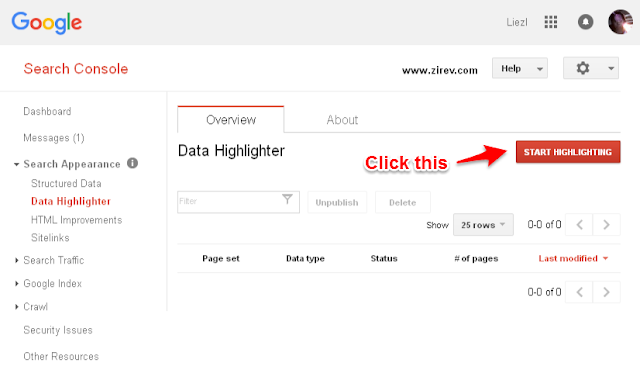This screenshot has height=390, width=640.
Task: Click the settings gear icon
Action: point(583,68)
